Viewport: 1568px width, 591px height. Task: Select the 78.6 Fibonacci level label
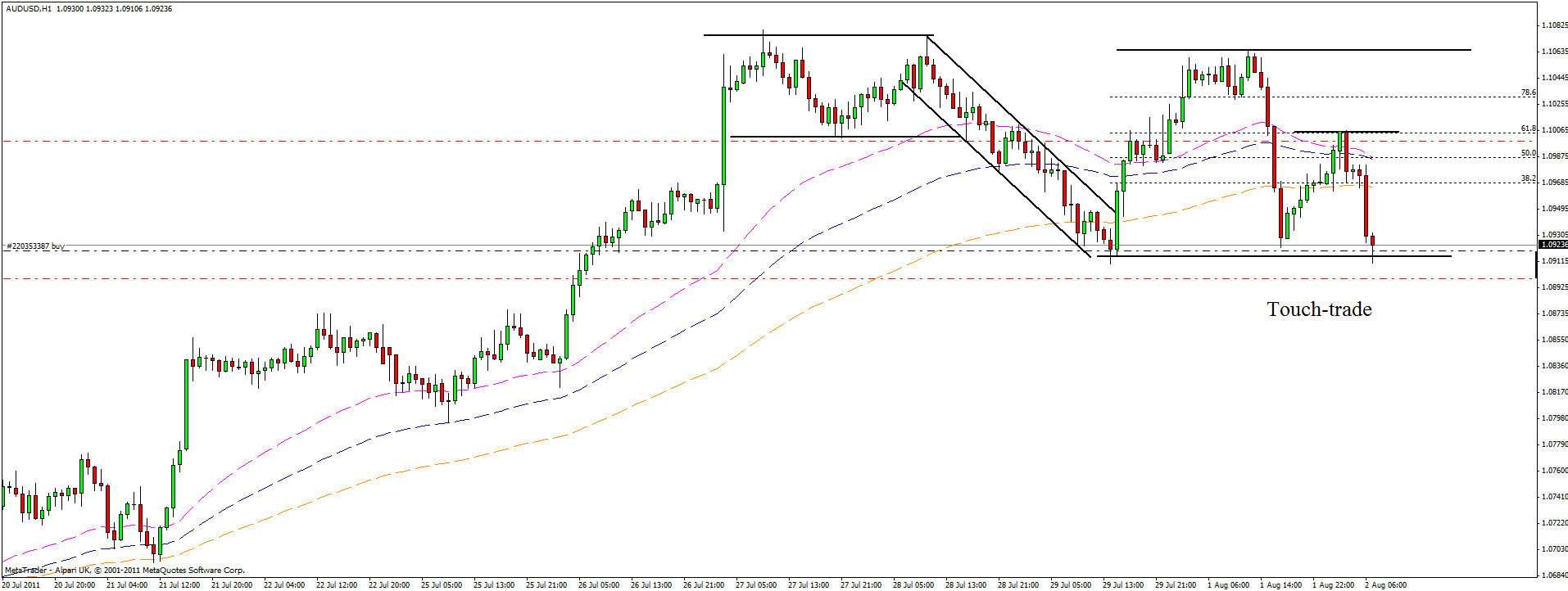[1528, 93]
